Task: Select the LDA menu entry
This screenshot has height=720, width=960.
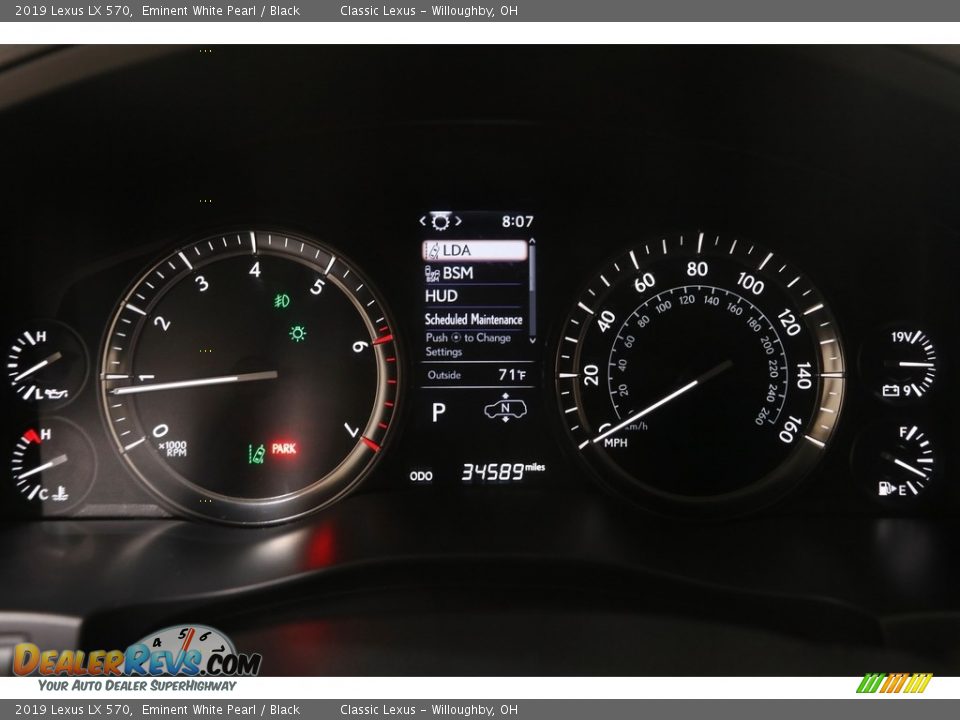Action: tap(474, 250)
